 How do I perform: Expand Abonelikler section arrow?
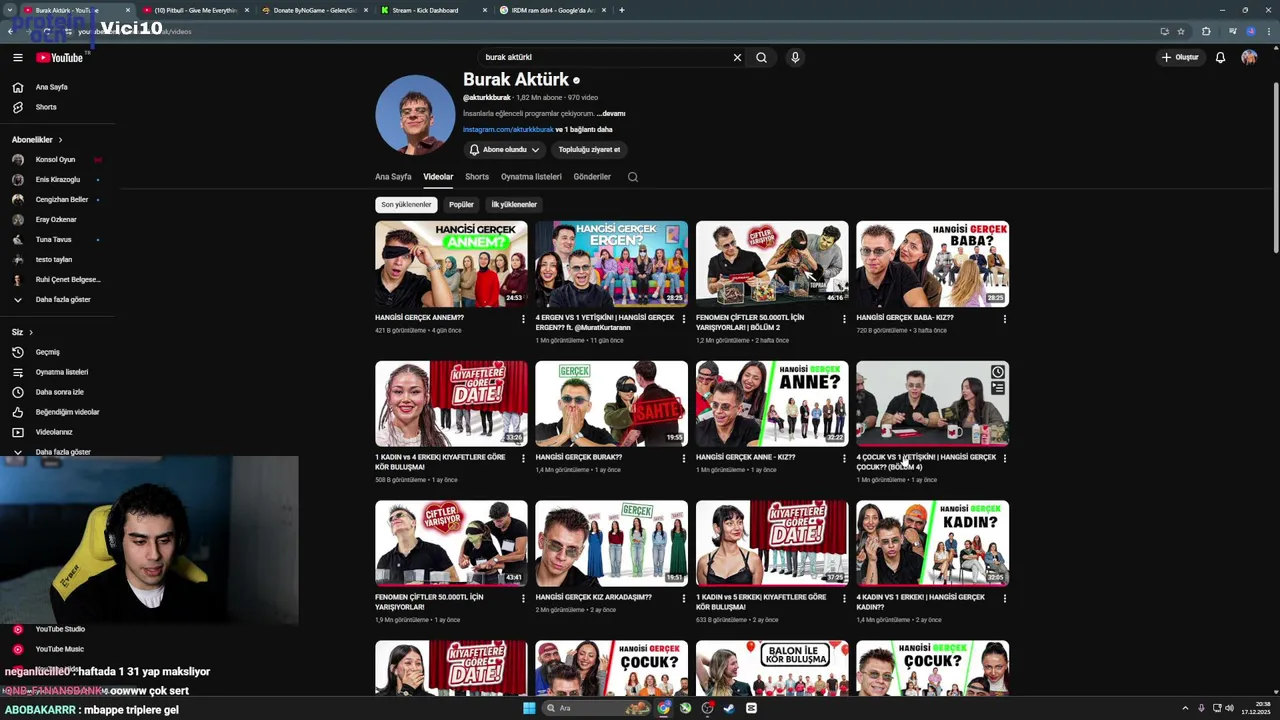(60, 140)
